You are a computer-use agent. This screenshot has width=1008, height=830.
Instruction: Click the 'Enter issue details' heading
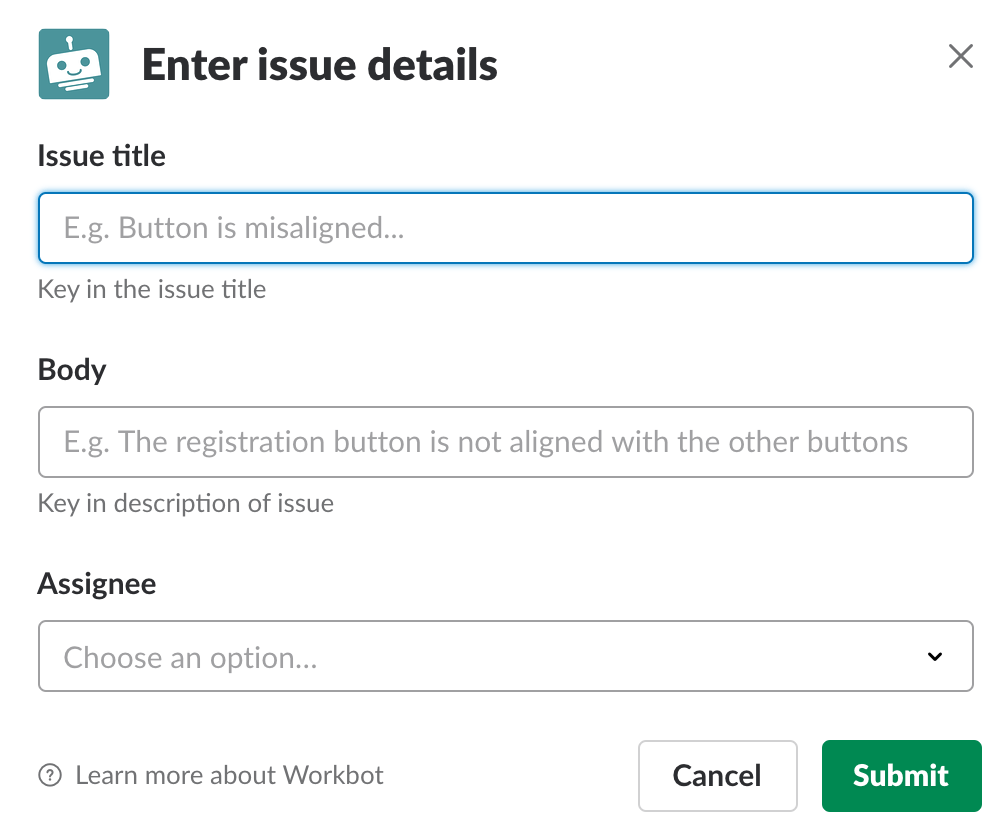(320, 66)
